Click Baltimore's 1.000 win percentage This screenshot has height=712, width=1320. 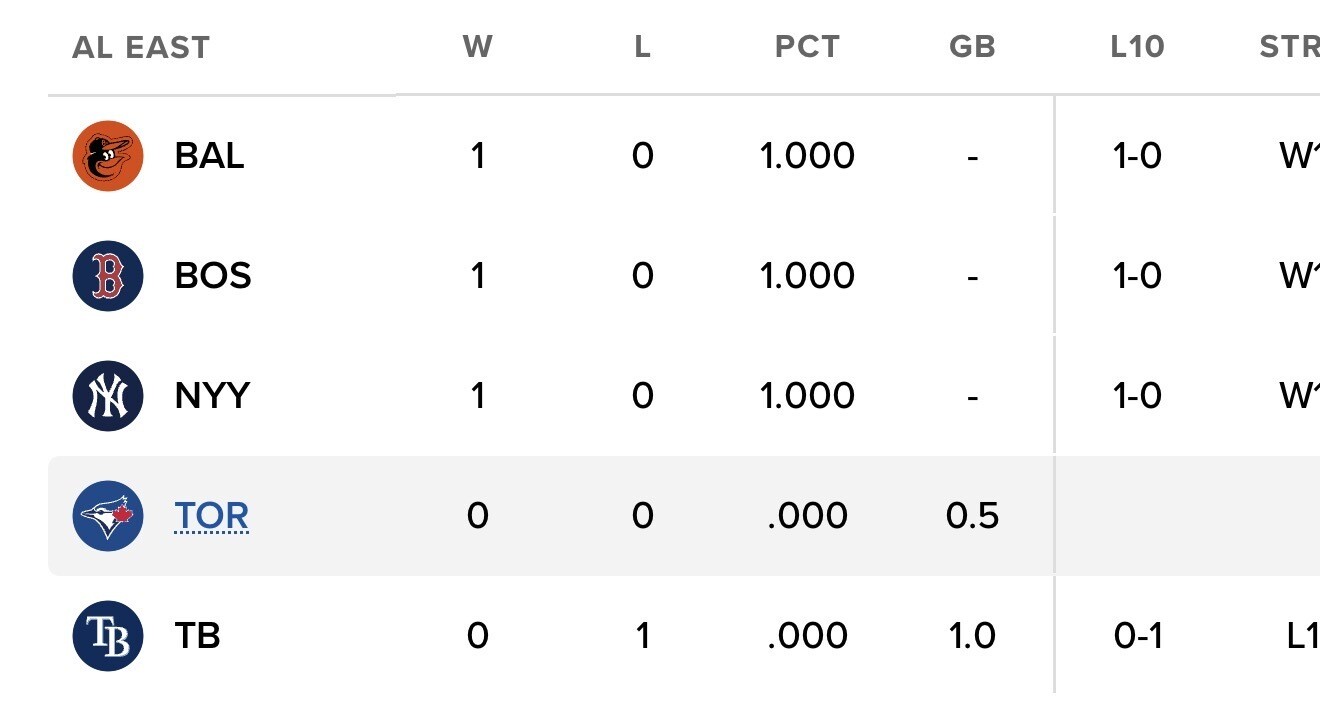coord(807,156)
